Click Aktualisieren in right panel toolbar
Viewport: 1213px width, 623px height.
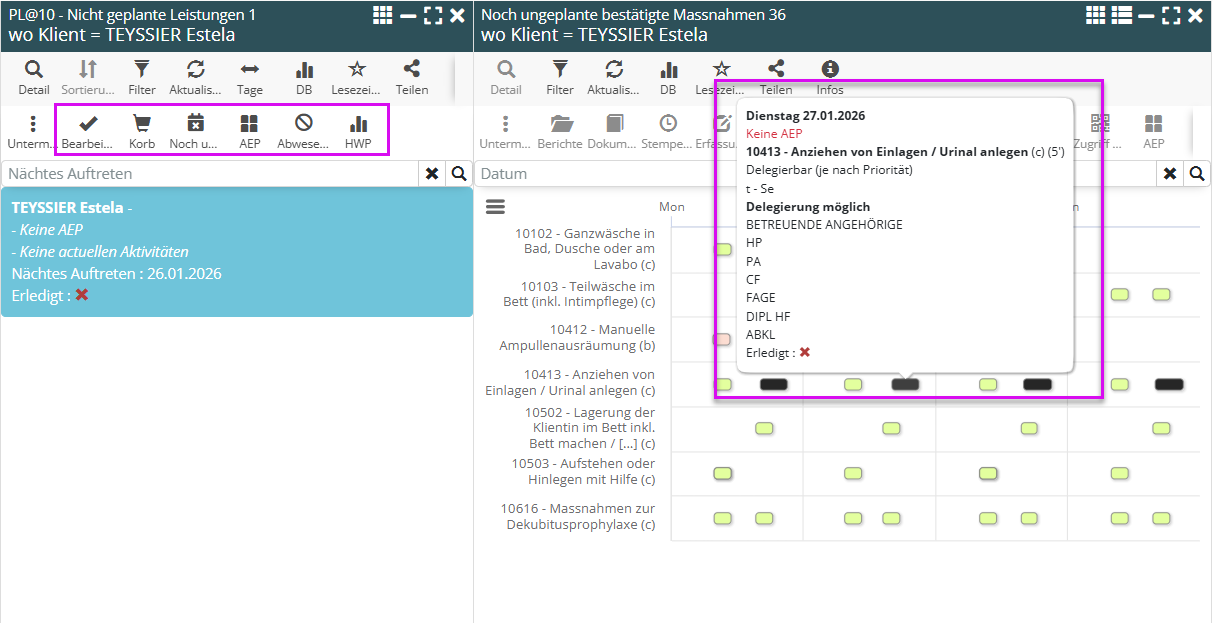pyautogui.click(x=614, y=76)
